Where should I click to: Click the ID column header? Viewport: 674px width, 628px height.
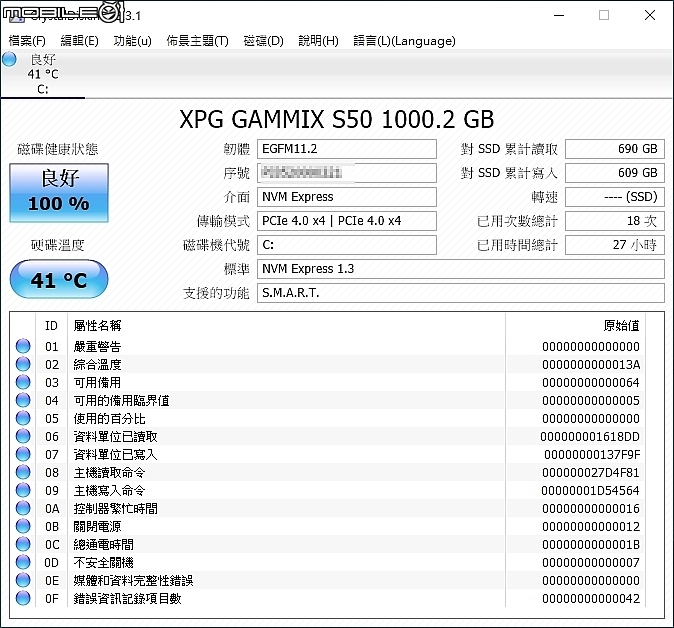coord(52,326)
